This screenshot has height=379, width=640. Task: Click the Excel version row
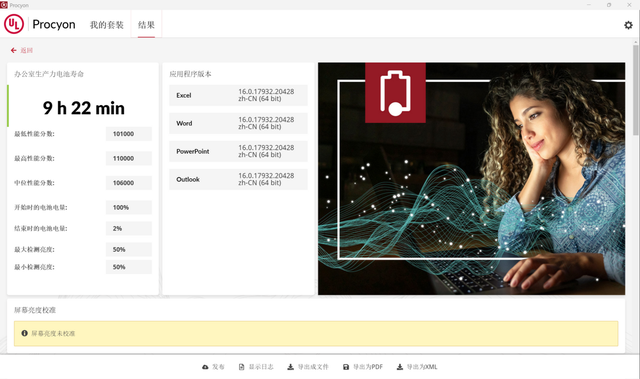238,95
